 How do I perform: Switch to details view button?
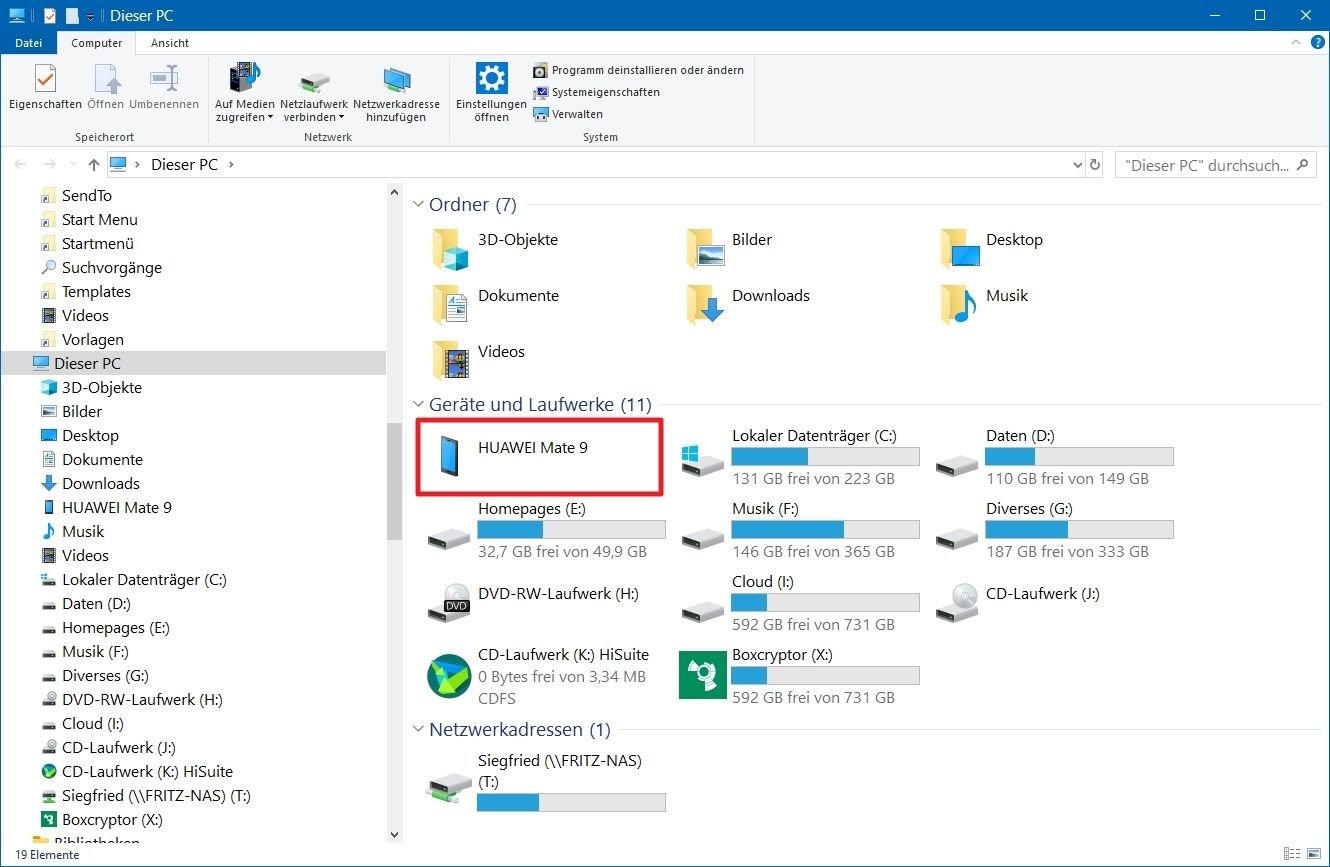pyautogui.click(x=1294, y=855)
